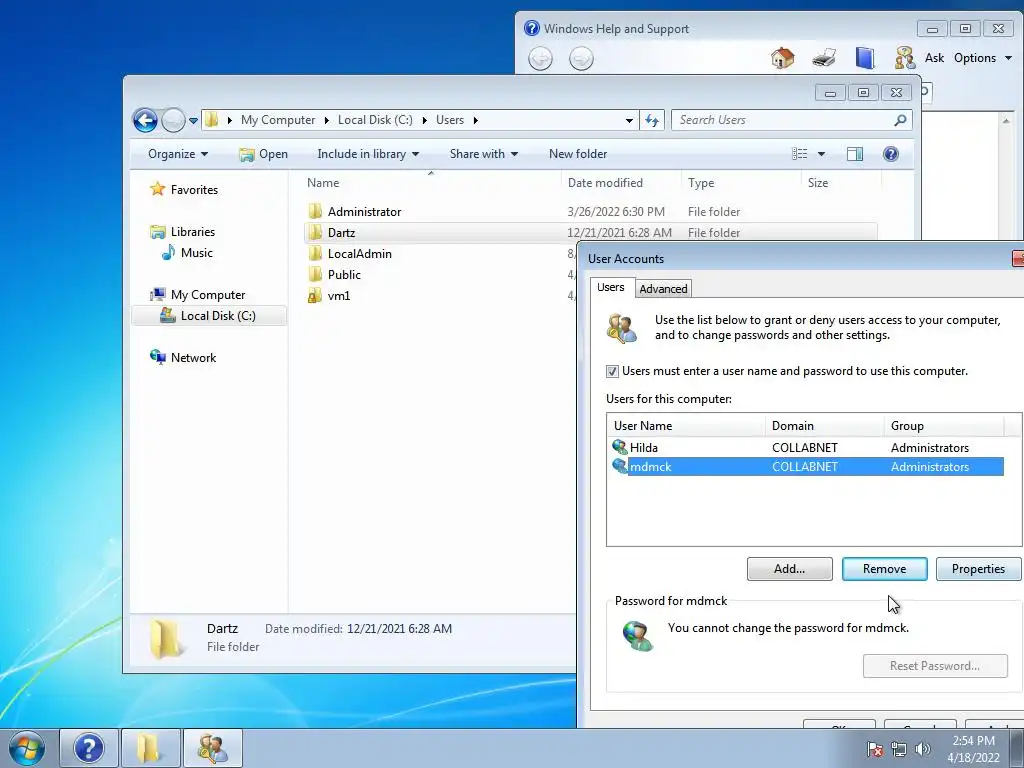Open the address bar history dropdown
This screenshot has height=768, width=1024.
pos(629,120)
